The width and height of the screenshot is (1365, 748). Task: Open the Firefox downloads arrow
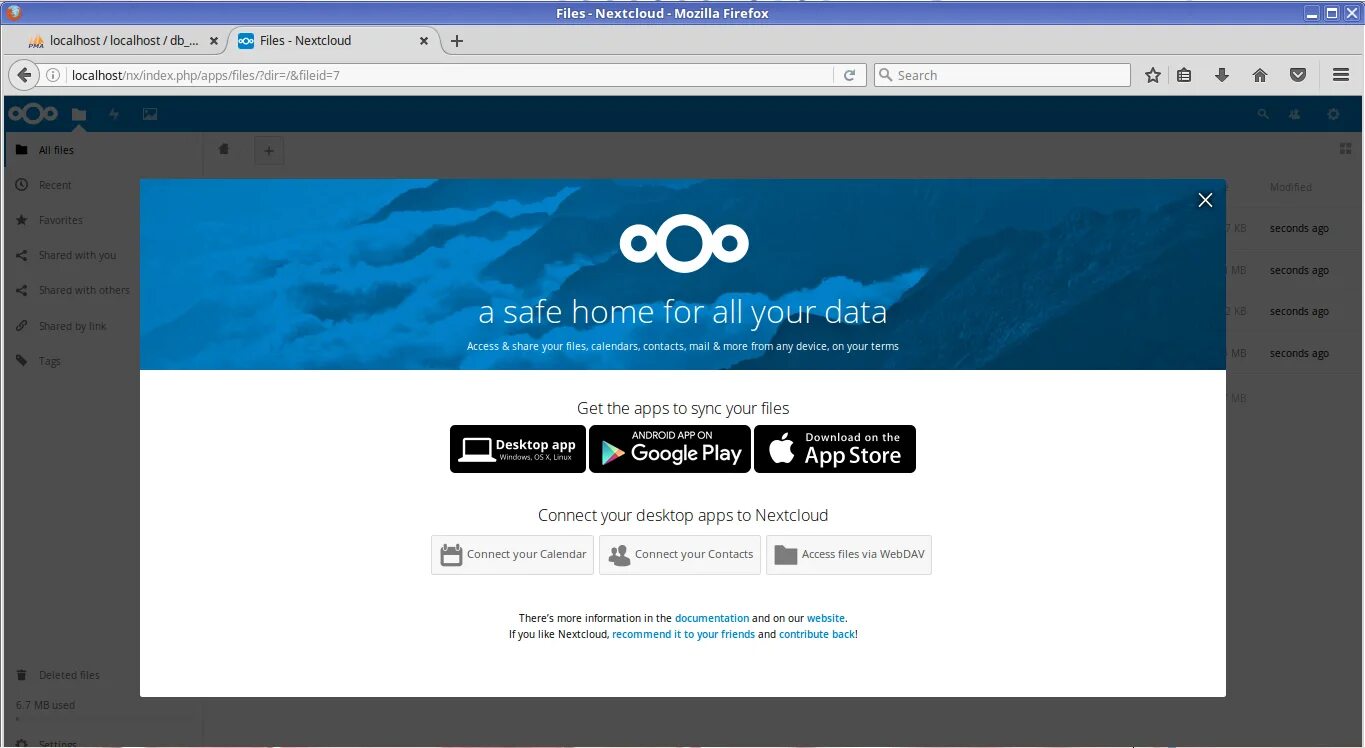[x=1221, y=75]
